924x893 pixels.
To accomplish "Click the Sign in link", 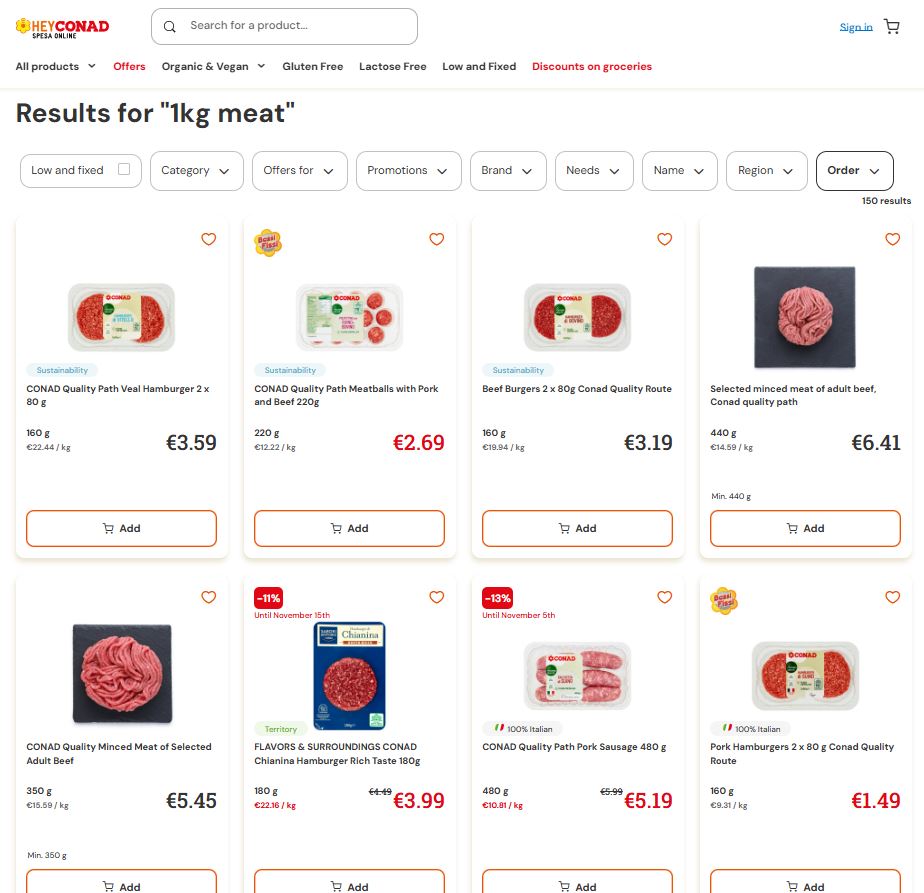I will [856, 27].
